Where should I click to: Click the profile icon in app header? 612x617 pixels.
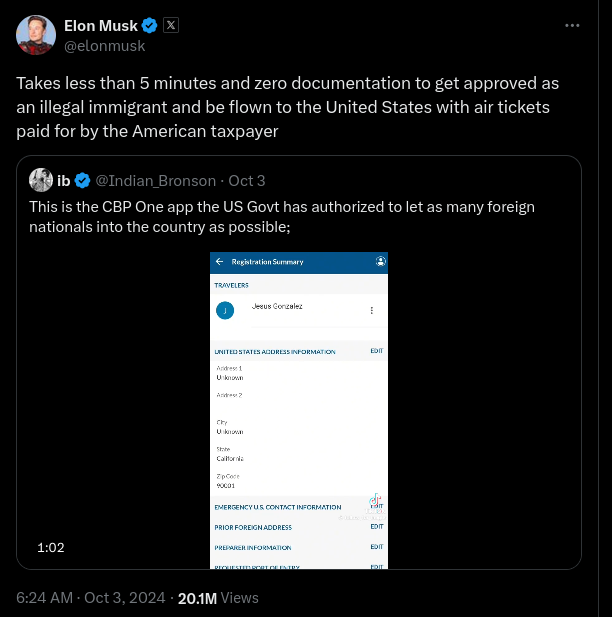[x=380, y=262]
